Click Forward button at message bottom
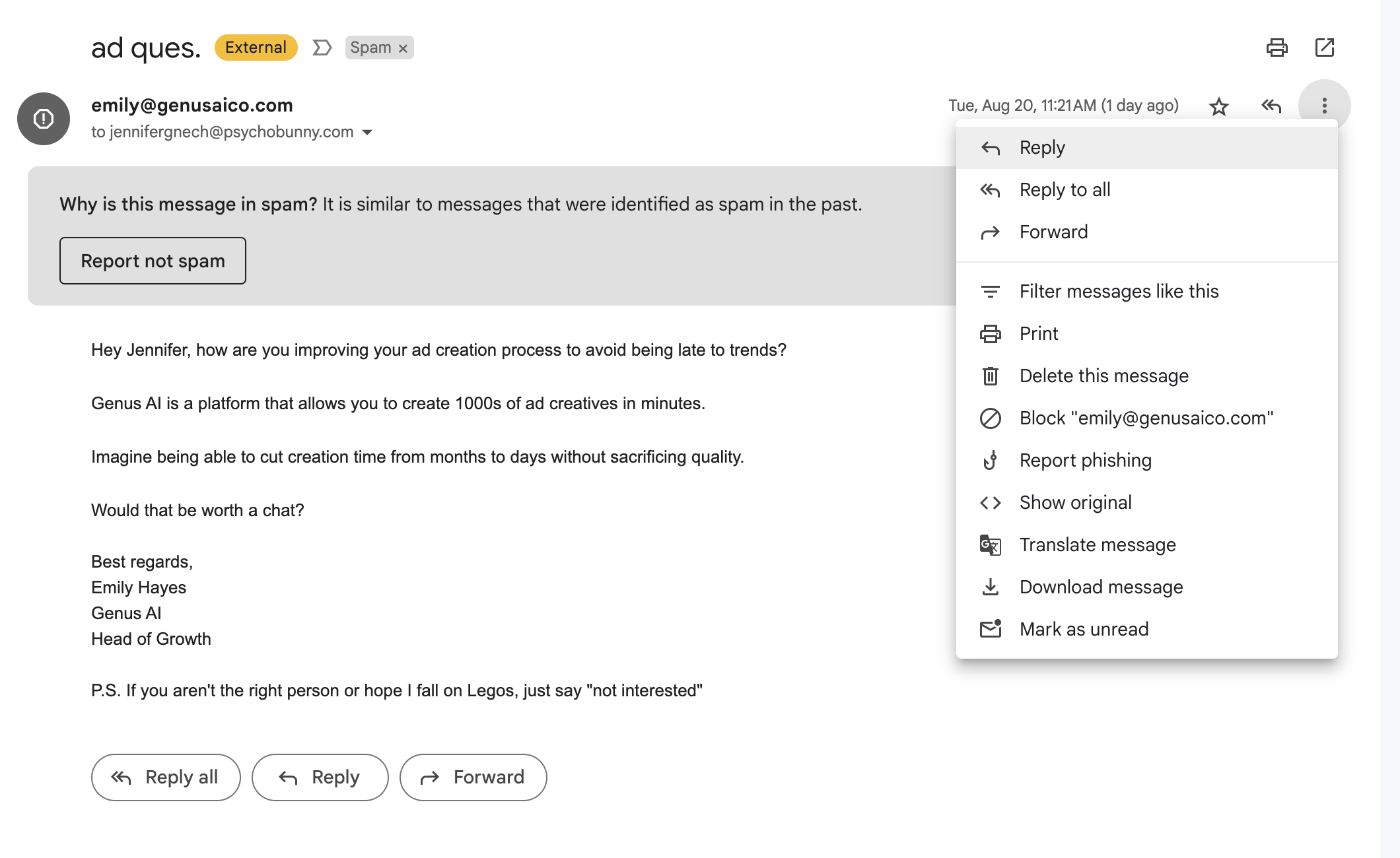 click(473, 777)
